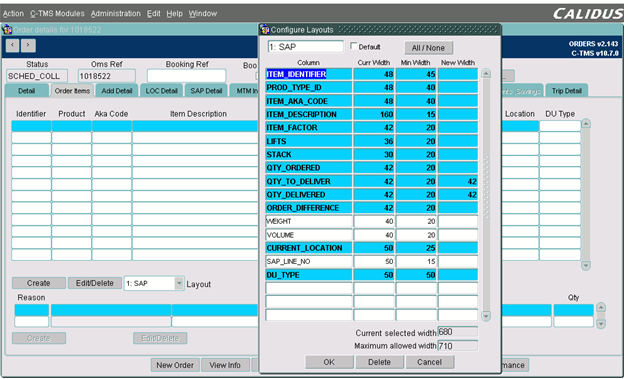
Task: Click New Width field for QTY_TO_DELIVER
Action: 458,181
